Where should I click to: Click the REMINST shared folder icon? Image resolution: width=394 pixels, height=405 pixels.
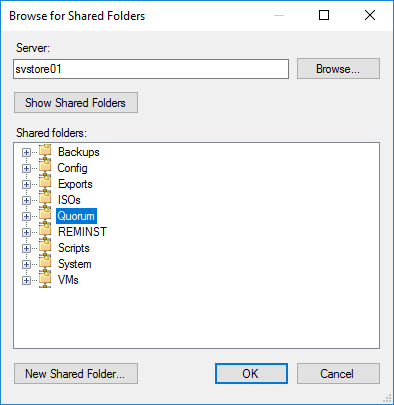45,231
